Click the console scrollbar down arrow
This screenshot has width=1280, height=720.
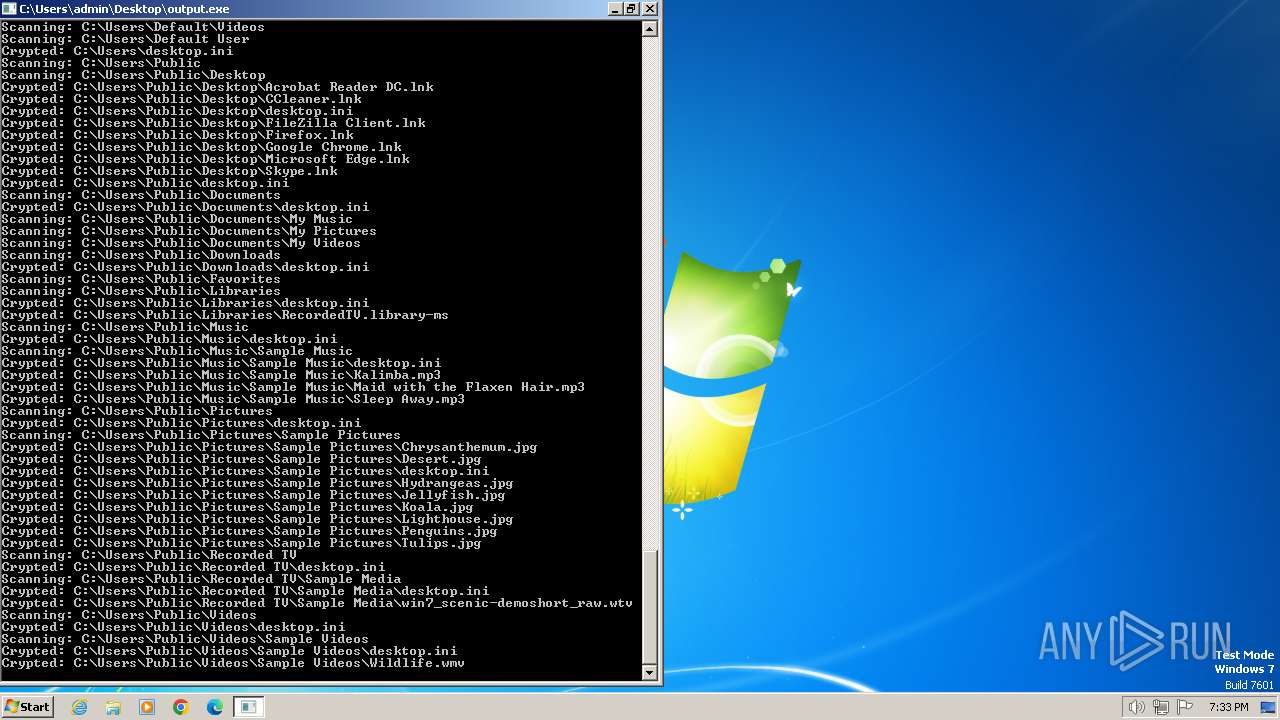pos(650,672)
